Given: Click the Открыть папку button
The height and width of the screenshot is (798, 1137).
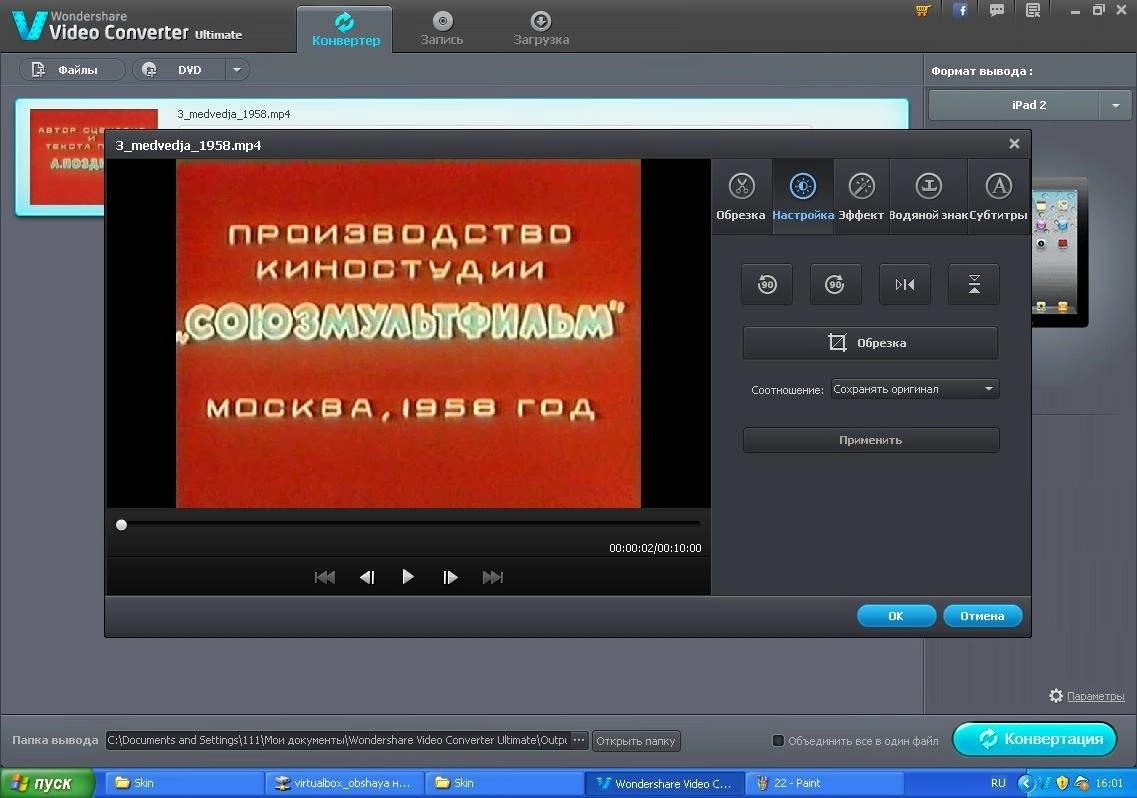Looking at the screenshot, I should [636, 741].
